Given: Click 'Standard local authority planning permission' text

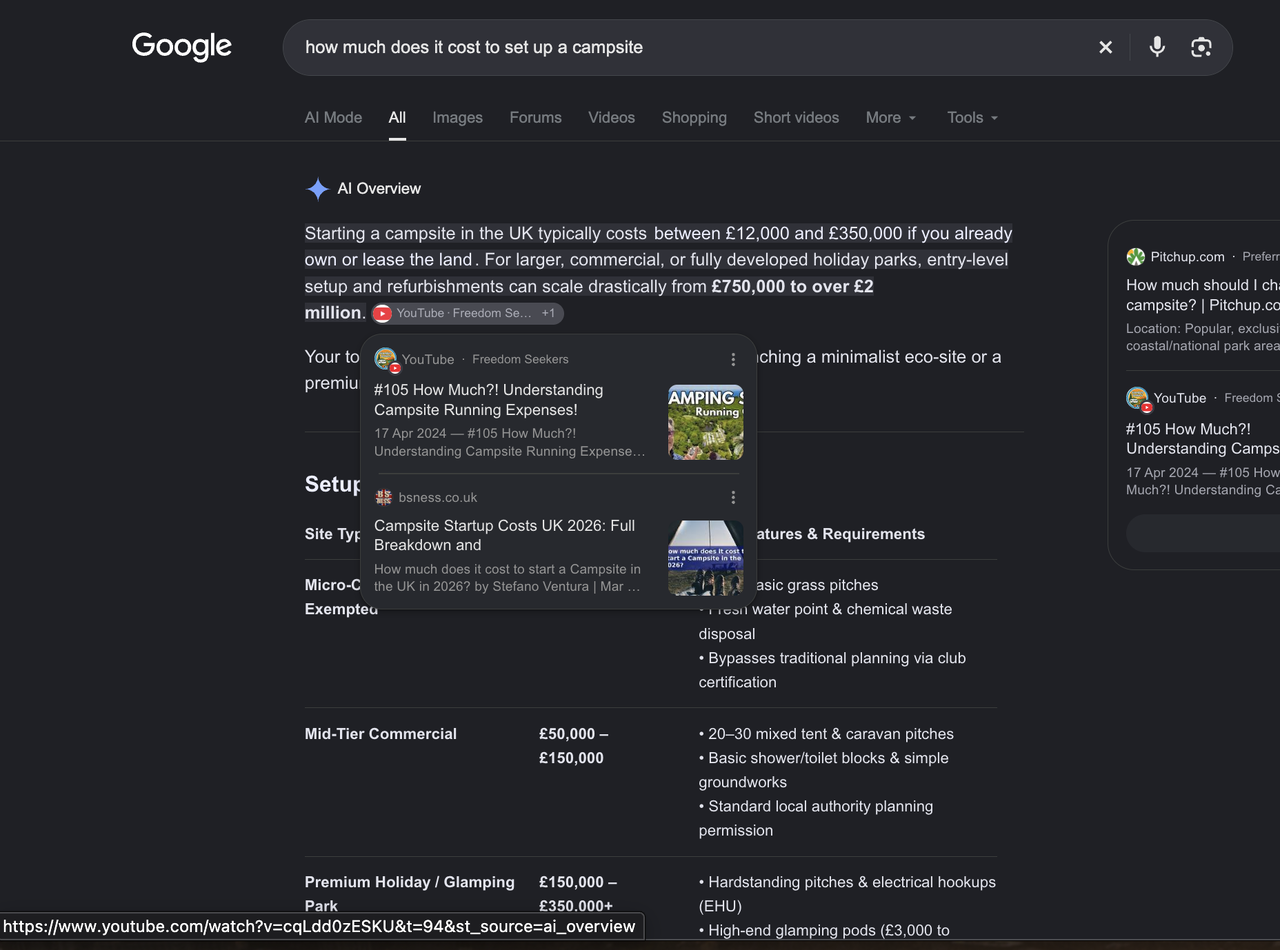Looking at the screenshot, I should [x=816, y=818].
